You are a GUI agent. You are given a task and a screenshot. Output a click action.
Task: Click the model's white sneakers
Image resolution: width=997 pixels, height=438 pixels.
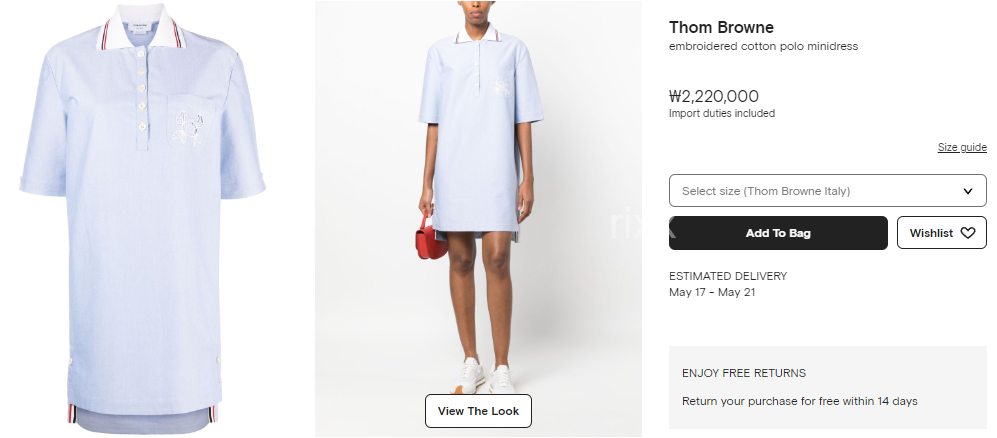(x=486, y=376)
